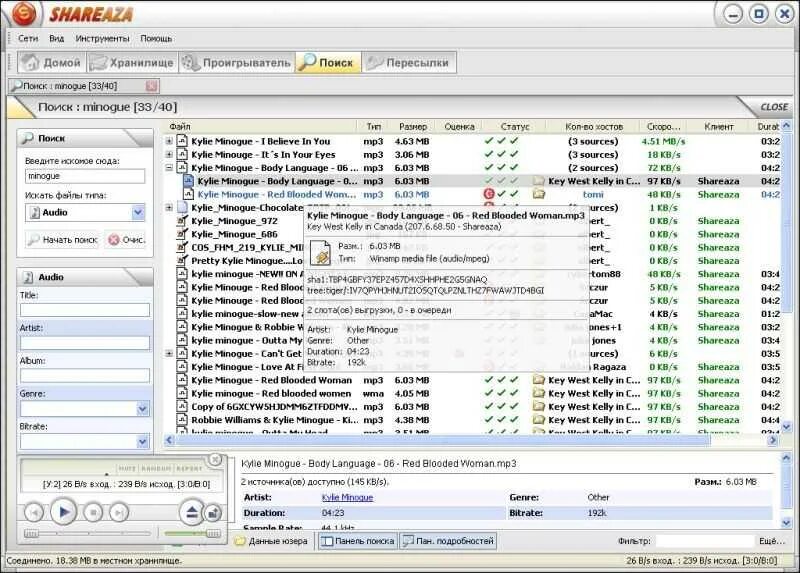Image resolution: width=800 pixels, height=573 pixels.
Task: Click folder icon in 'Copy of 6GXCYW5HJDMM' row
Action: coord(539,406)
